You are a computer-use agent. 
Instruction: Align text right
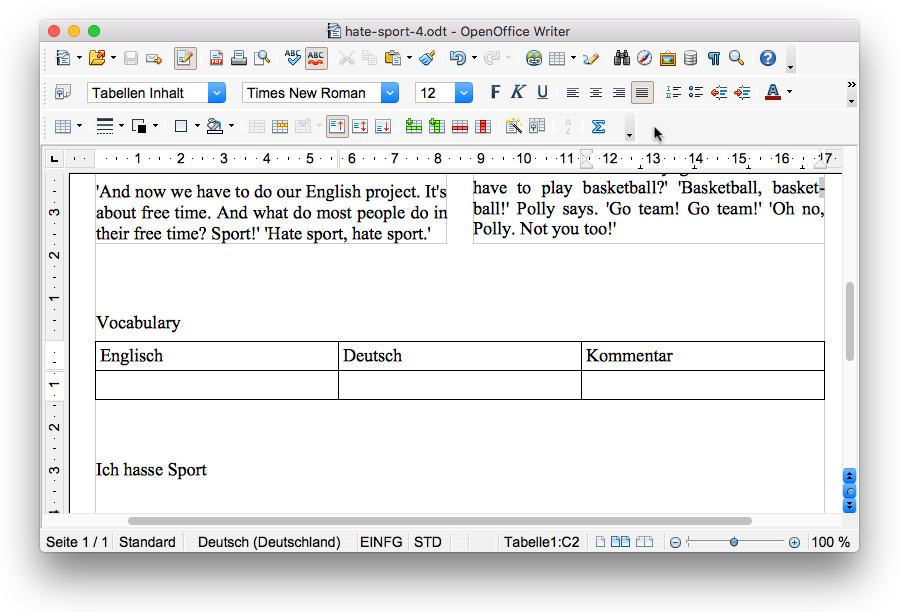point(619,92)
